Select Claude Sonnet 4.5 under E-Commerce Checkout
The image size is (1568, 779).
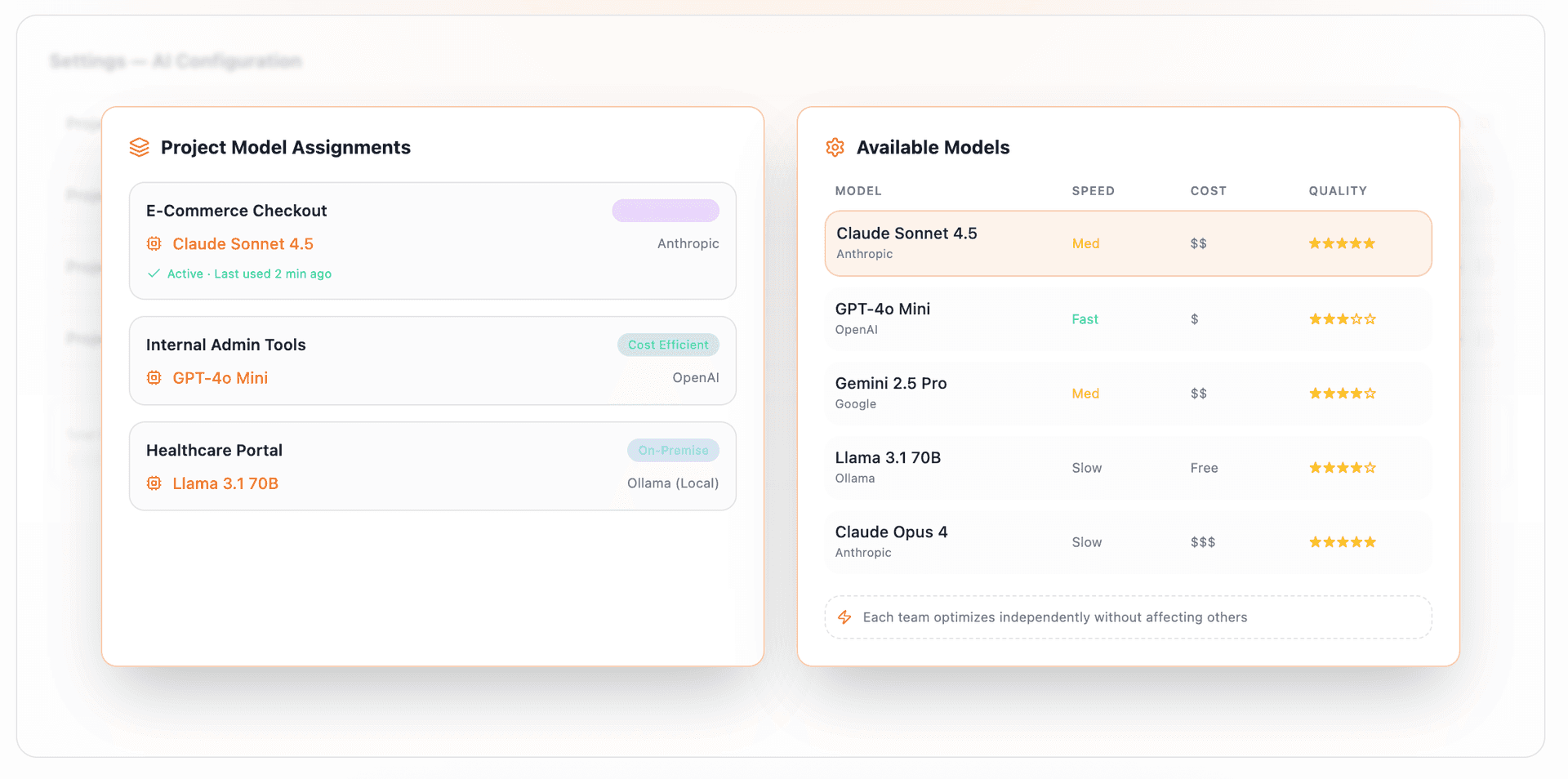click(x=243, y=243)
